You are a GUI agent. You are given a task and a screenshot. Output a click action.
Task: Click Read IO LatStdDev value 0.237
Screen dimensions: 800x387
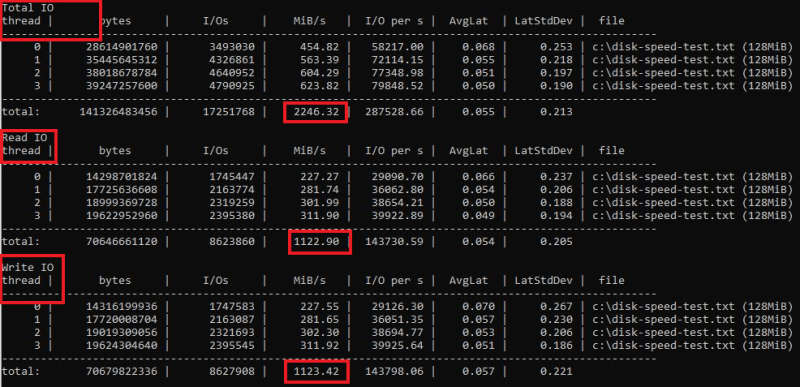[556, 177]
